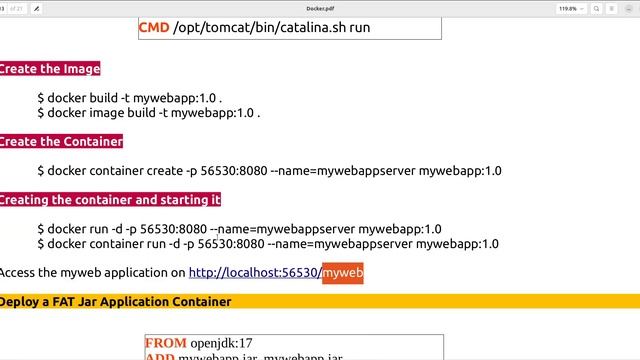640x360 pixels.
Task: Click the annotation pencil icon in the toolbar
Action: pyautogui.click(x=36, y=9)
